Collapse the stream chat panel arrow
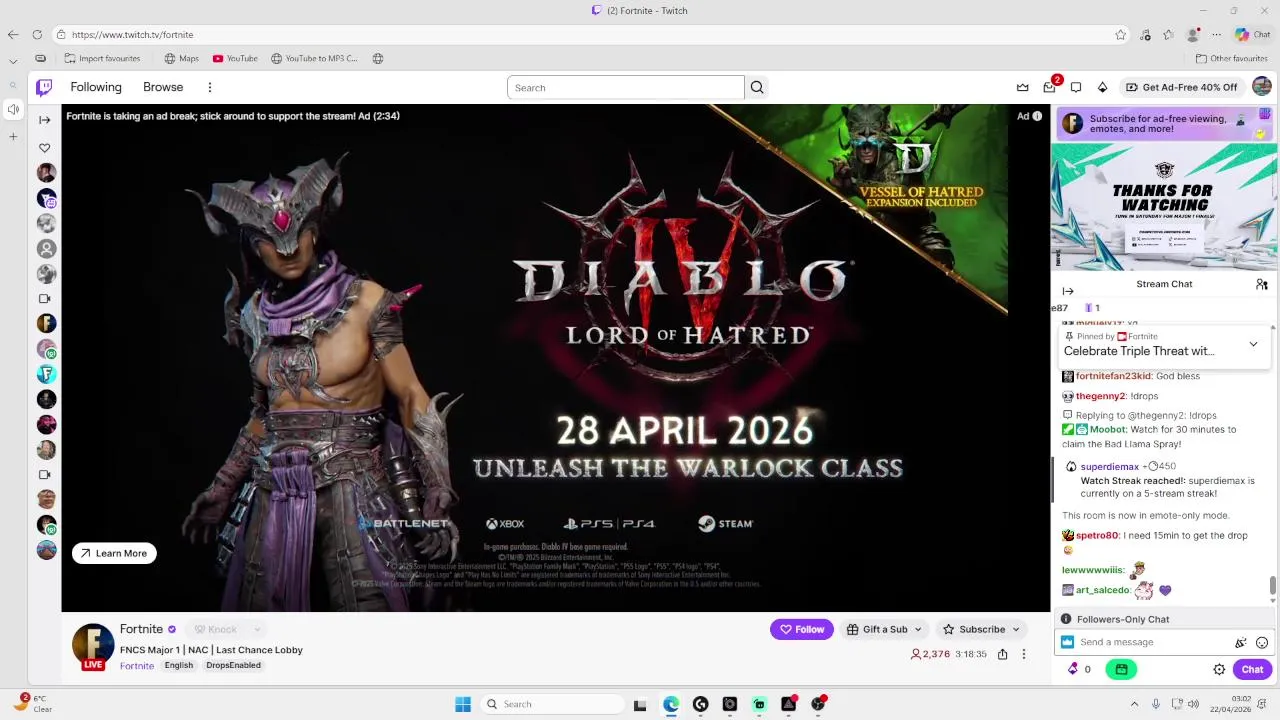The image size is (1280, 720). pyautogui.click(x=1068, y=291)
